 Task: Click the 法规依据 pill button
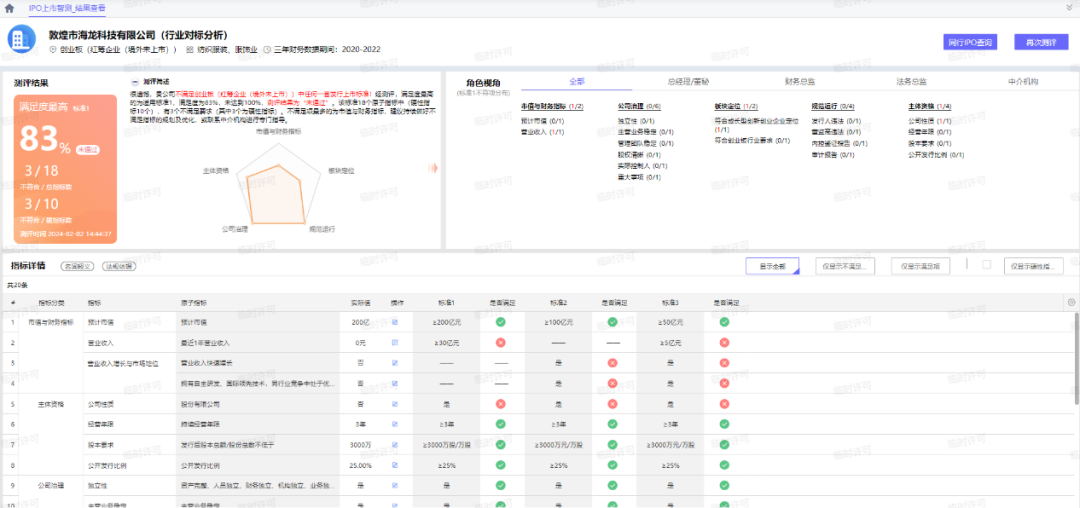coord(120,266)
